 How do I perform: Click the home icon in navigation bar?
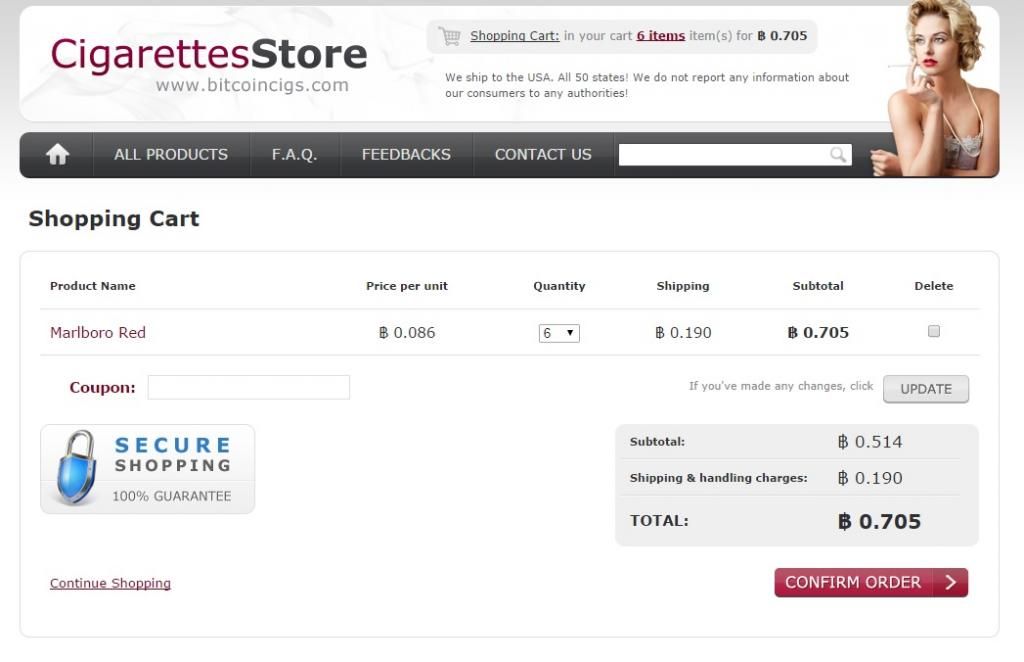tap(58, 154)
